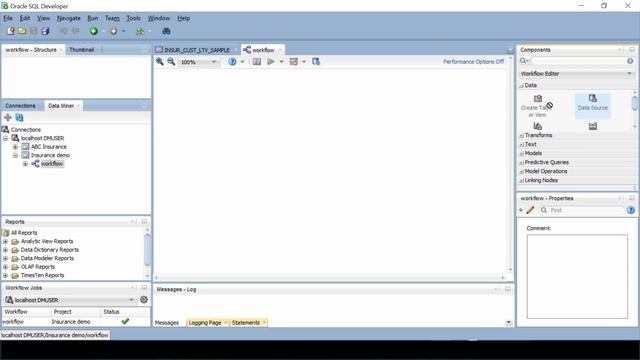Screen dimensions: 640x360
Task: Click the New file icon in main toolbar
Action: pos(11,31)
